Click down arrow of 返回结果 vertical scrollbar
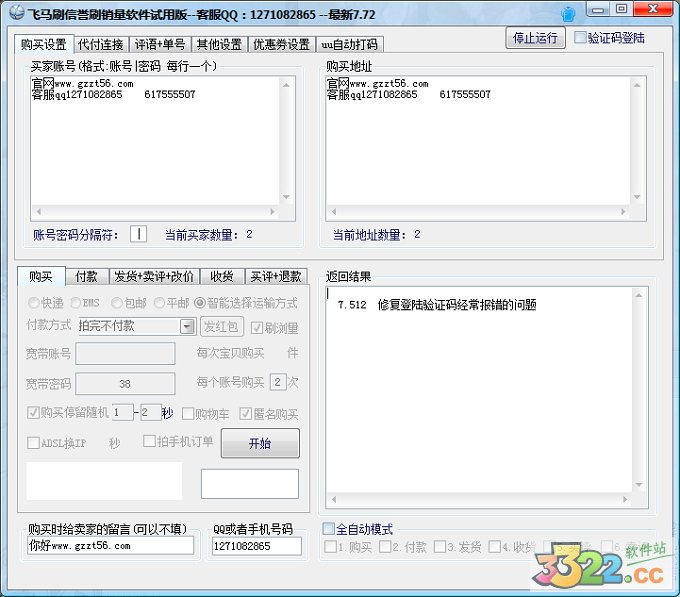 (x=639, y=485)
